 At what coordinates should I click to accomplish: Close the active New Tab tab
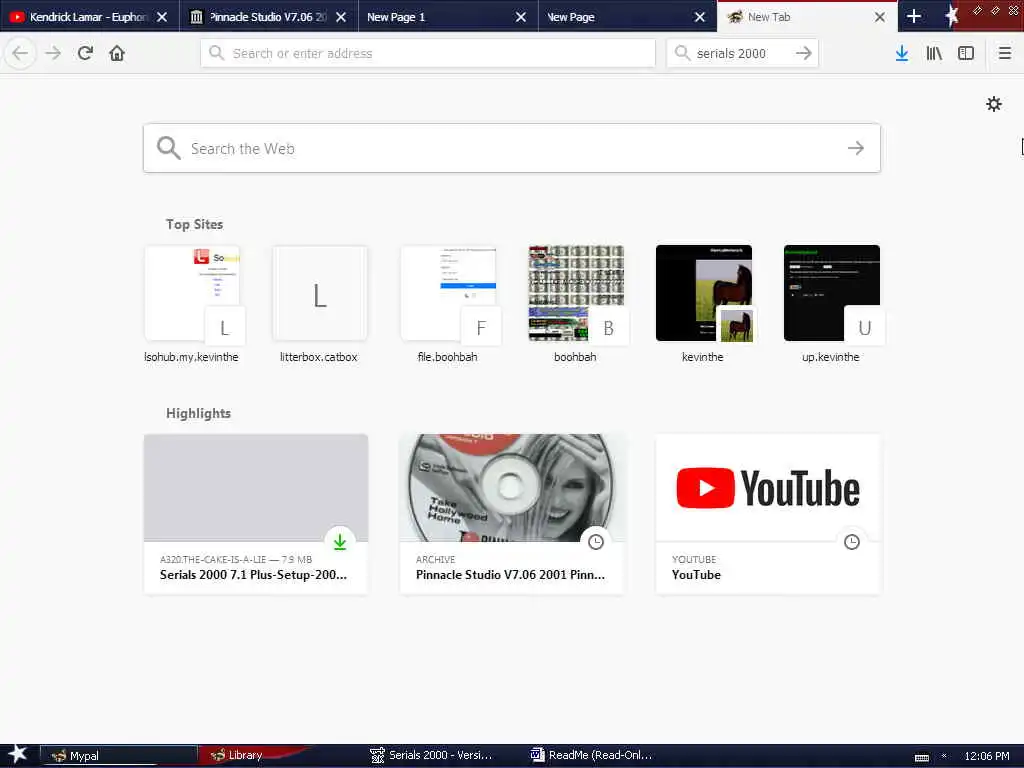click(880, 17)
